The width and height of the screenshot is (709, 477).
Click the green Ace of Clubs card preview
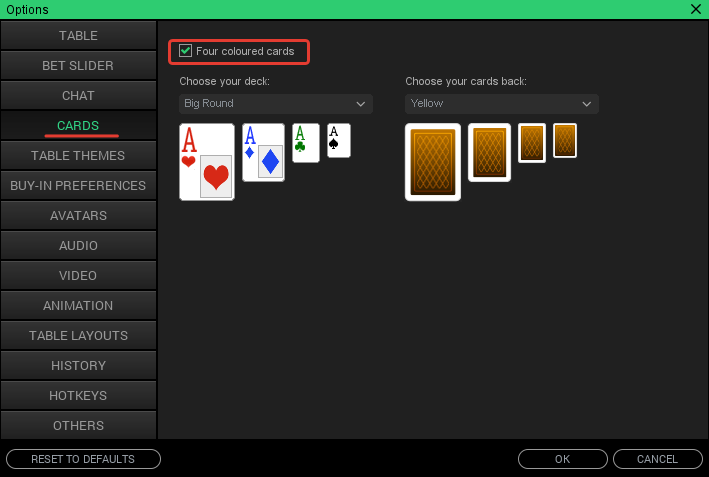[306, 143]
